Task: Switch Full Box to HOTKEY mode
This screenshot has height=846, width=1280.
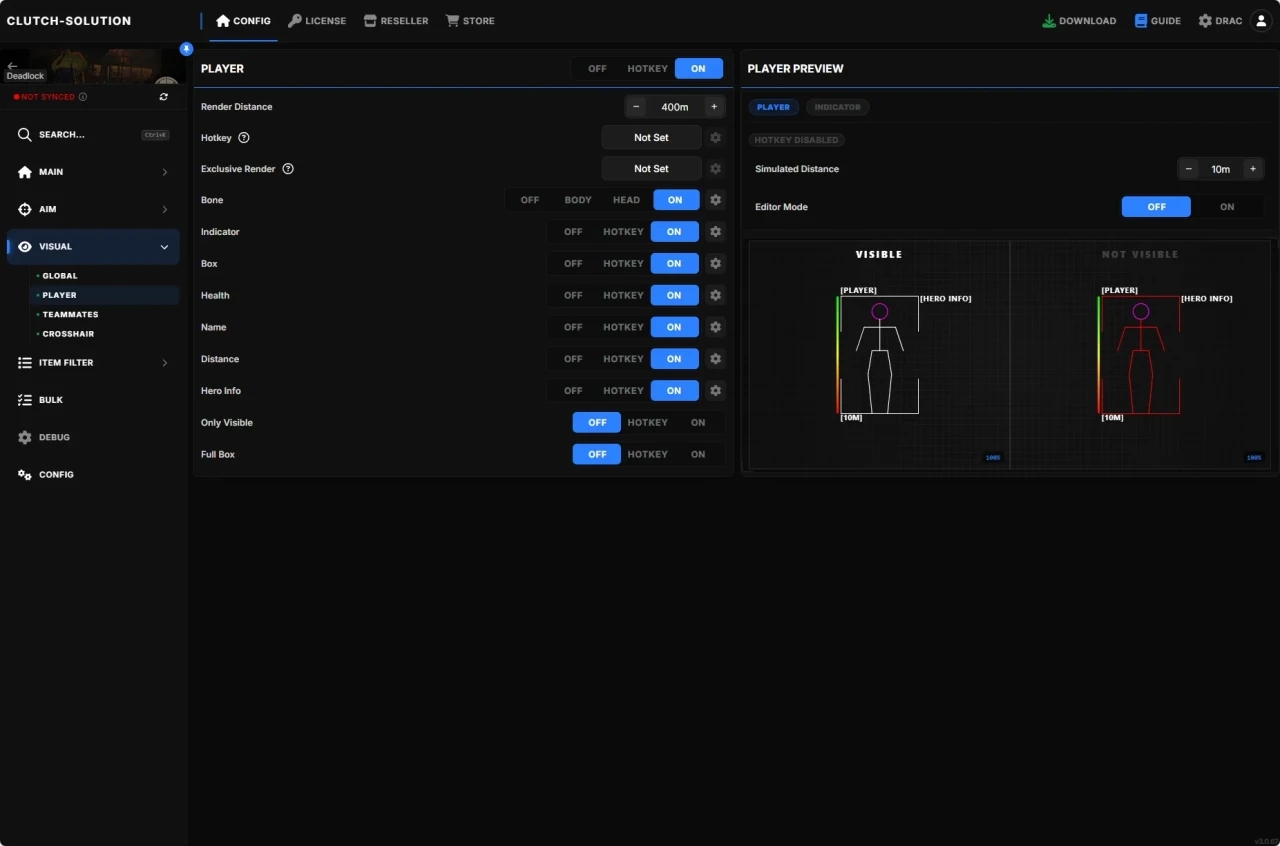Action: coord(647,454)
